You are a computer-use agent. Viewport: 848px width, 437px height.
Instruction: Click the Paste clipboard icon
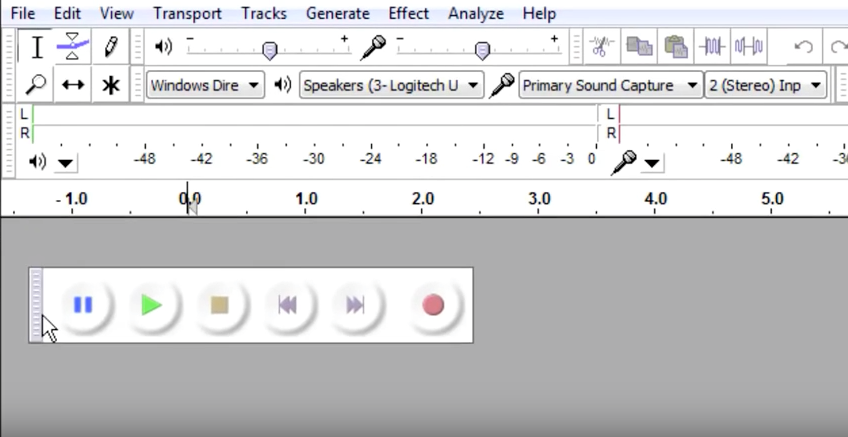click(x=675, y=47)
